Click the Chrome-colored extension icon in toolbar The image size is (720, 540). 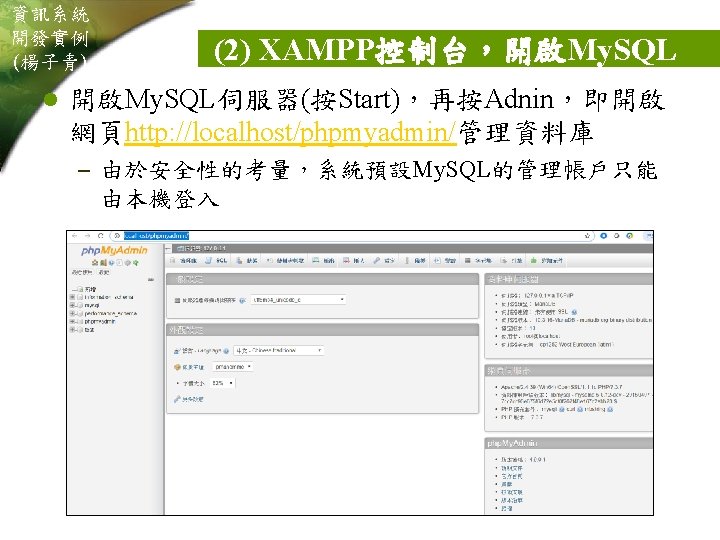630,236
